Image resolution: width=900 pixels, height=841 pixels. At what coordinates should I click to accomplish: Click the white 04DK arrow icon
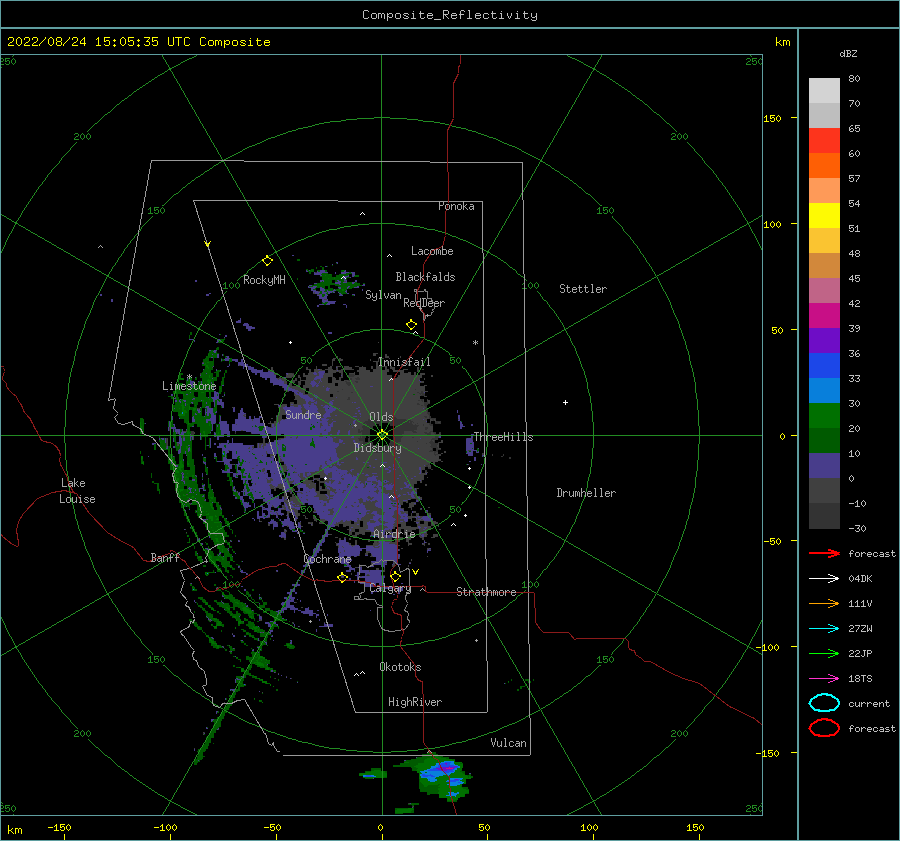coord(824,579)
